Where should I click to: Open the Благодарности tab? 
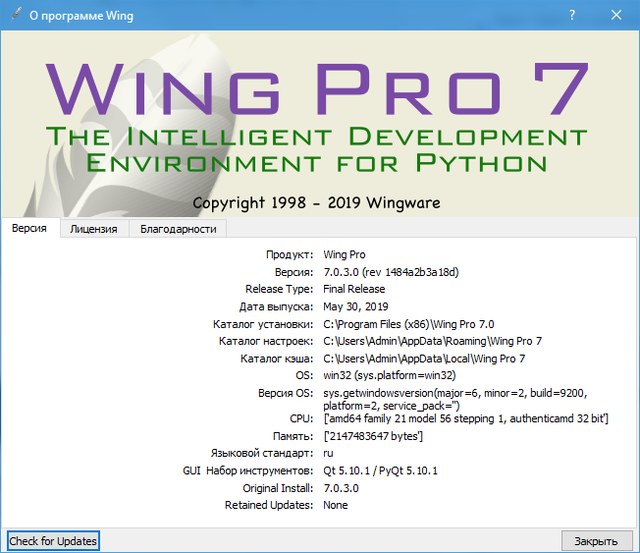pyautogui.click(x=178, y=229)
